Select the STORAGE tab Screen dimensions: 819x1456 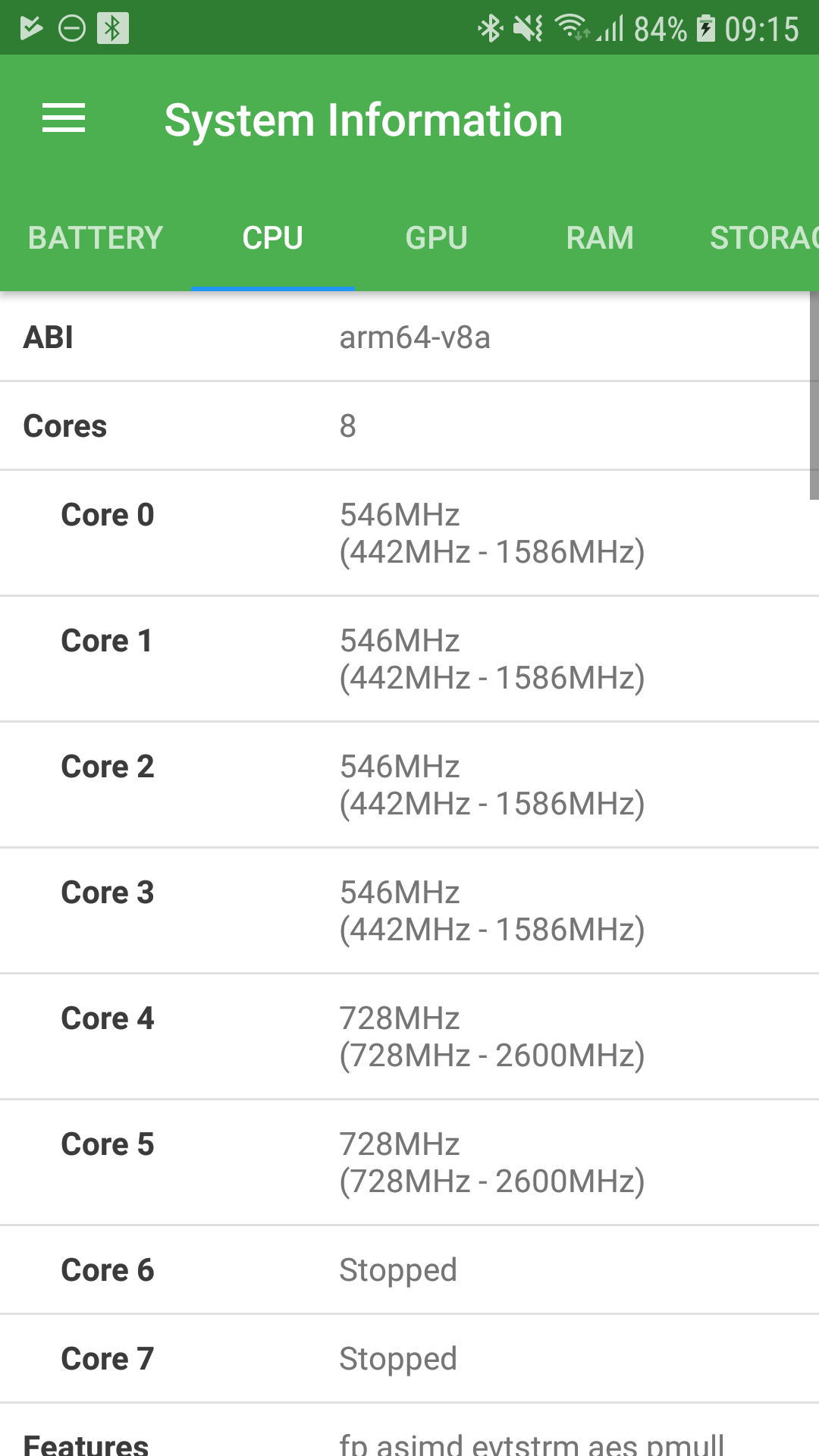pos(763,238)
